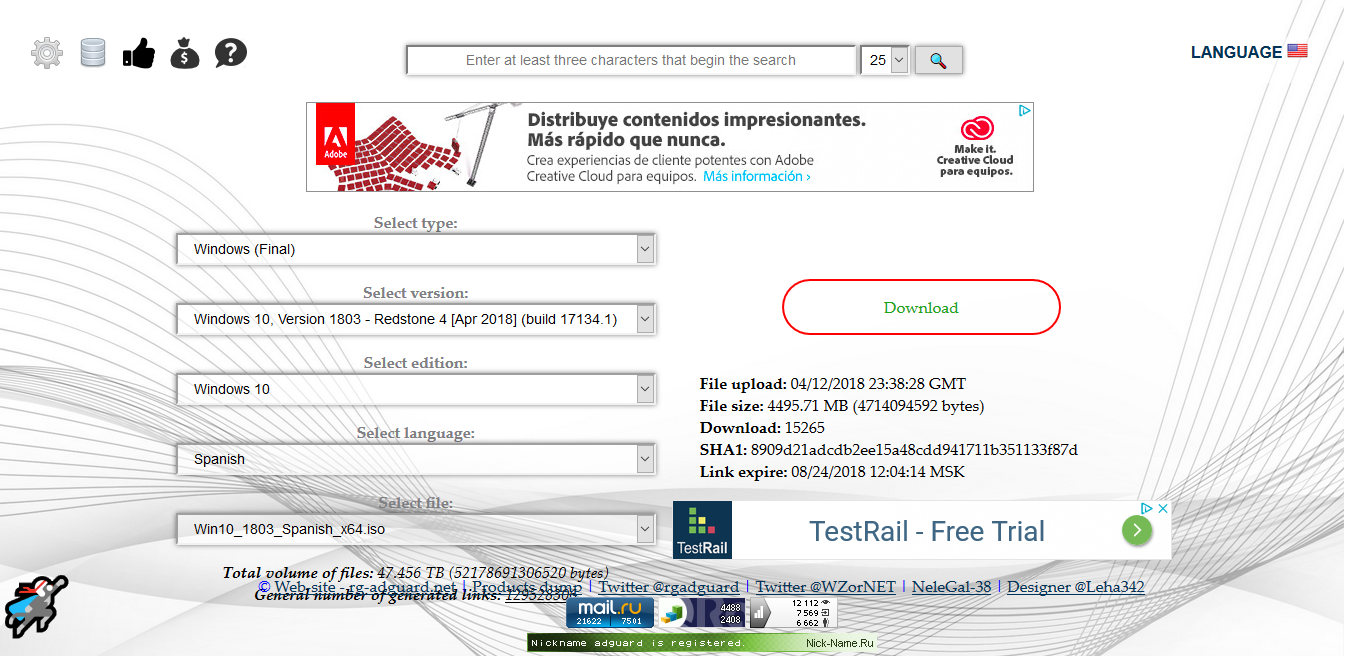
Task: Click the money bag donate icon
Action: click(185, 53)
